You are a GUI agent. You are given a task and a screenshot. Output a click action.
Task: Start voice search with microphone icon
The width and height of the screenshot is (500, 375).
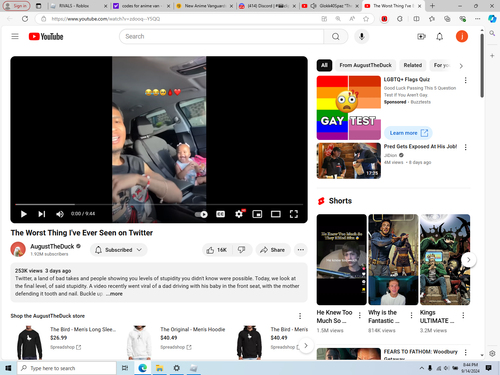point(362,36)
